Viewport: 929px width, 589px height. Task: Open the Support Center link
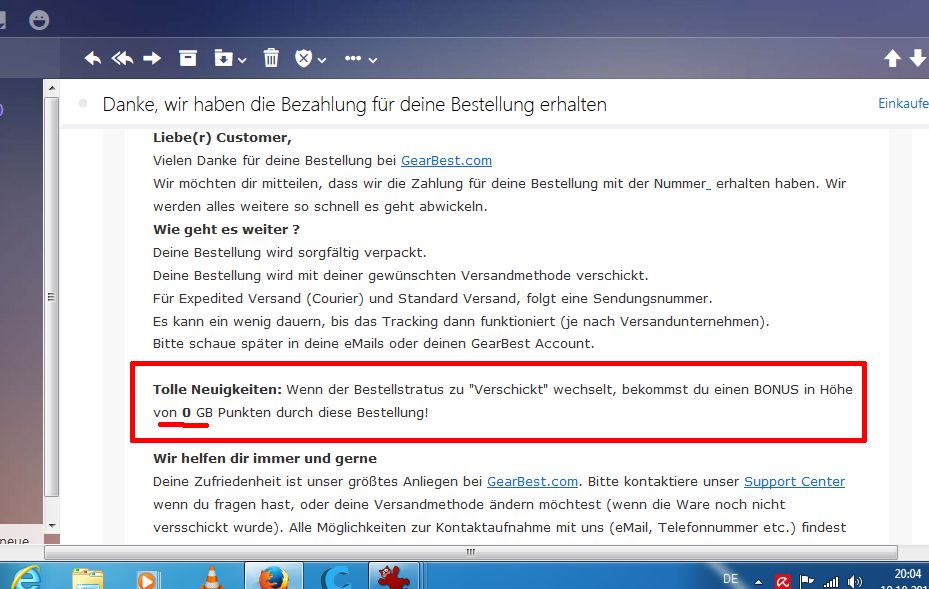pyautogui.click(x=795, y=482)
